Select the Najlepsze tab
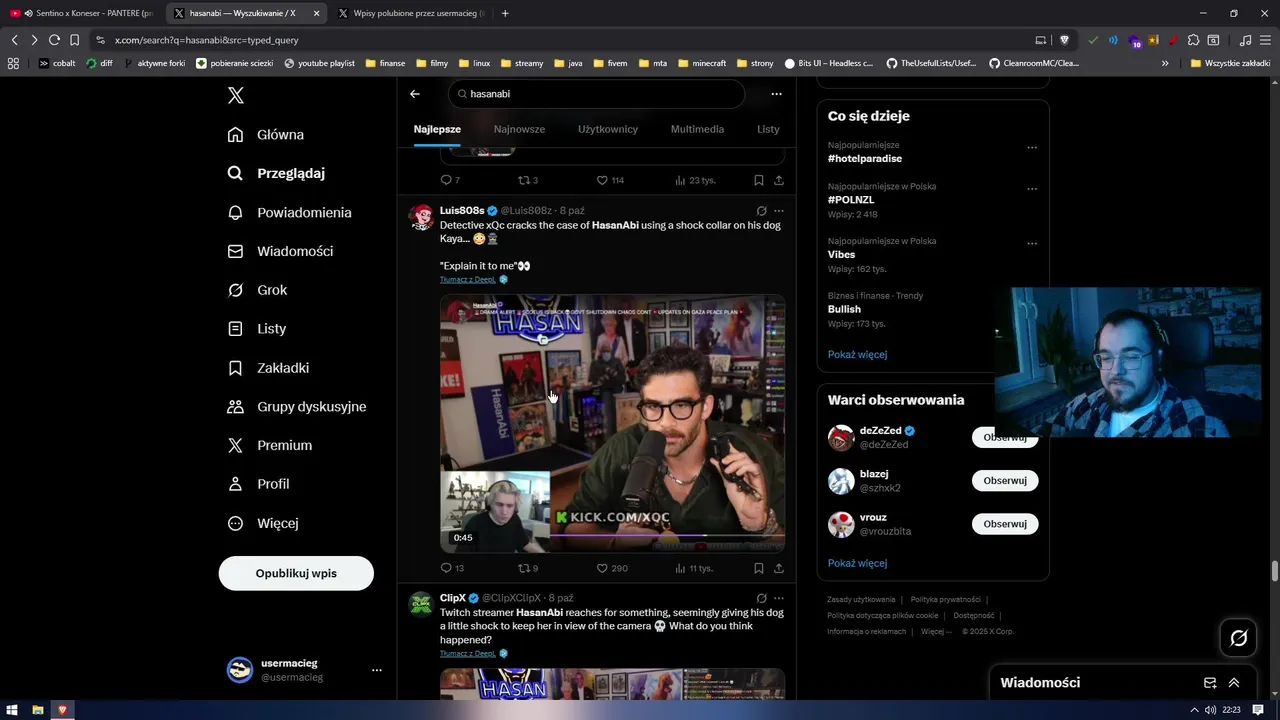 click(x=437, y=129)
